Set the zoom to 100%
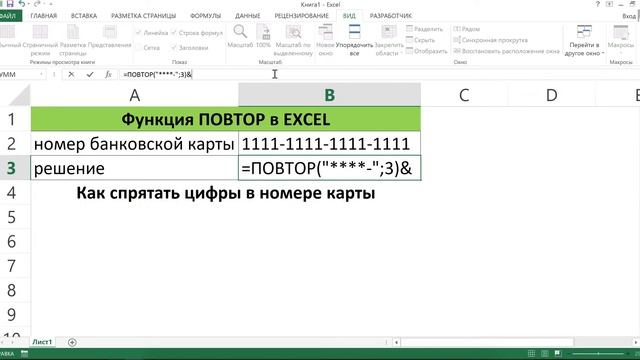This screenshot has width=640, height=360. pyautogui.click(x=263, y=37)
